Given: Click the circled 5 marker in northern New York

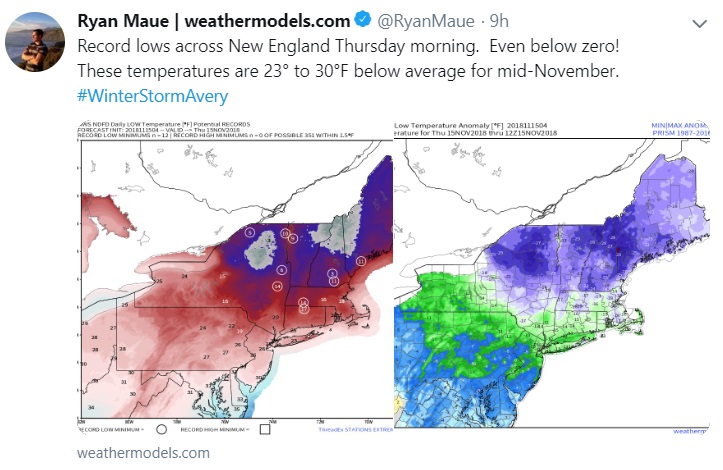Looking at the screenshot, I should [249, 232].
